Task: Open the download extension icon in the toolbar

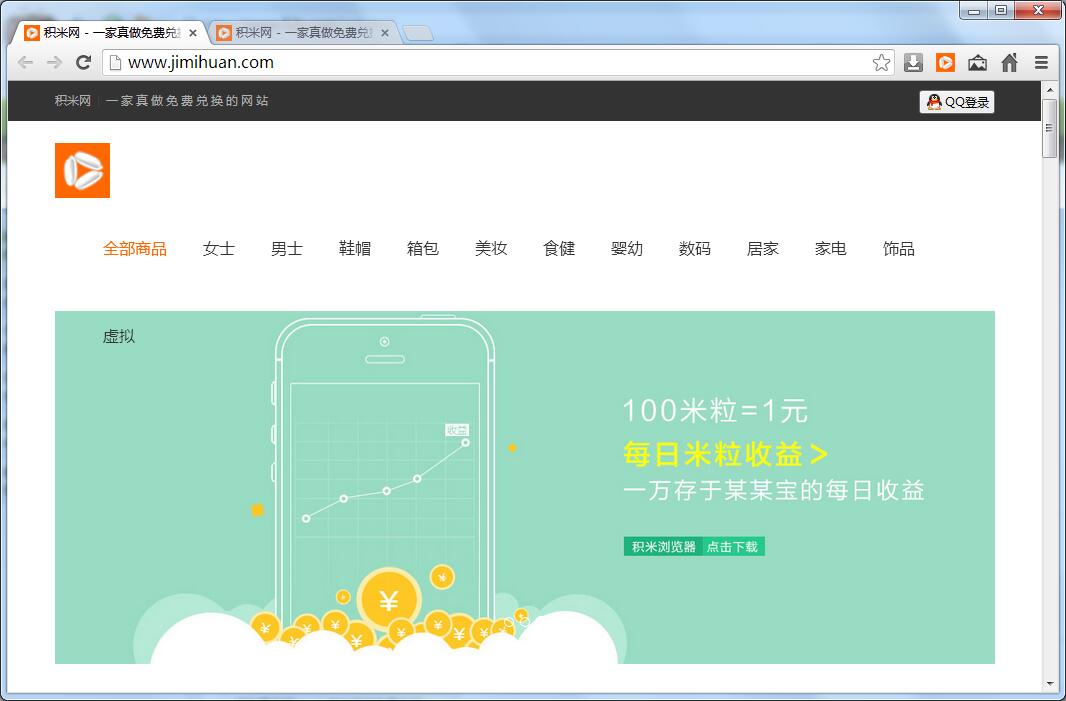Action: (x=913, y=63)
